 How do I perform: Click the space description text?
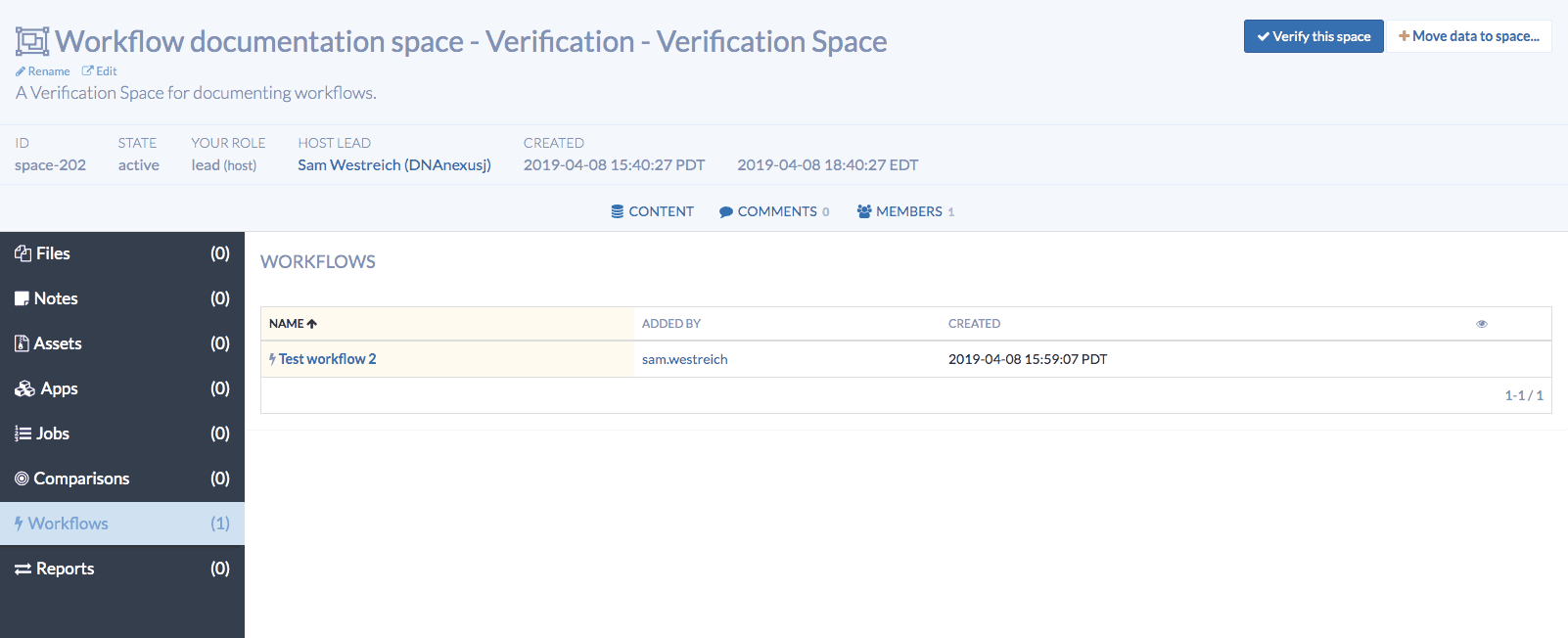[196, 93]
